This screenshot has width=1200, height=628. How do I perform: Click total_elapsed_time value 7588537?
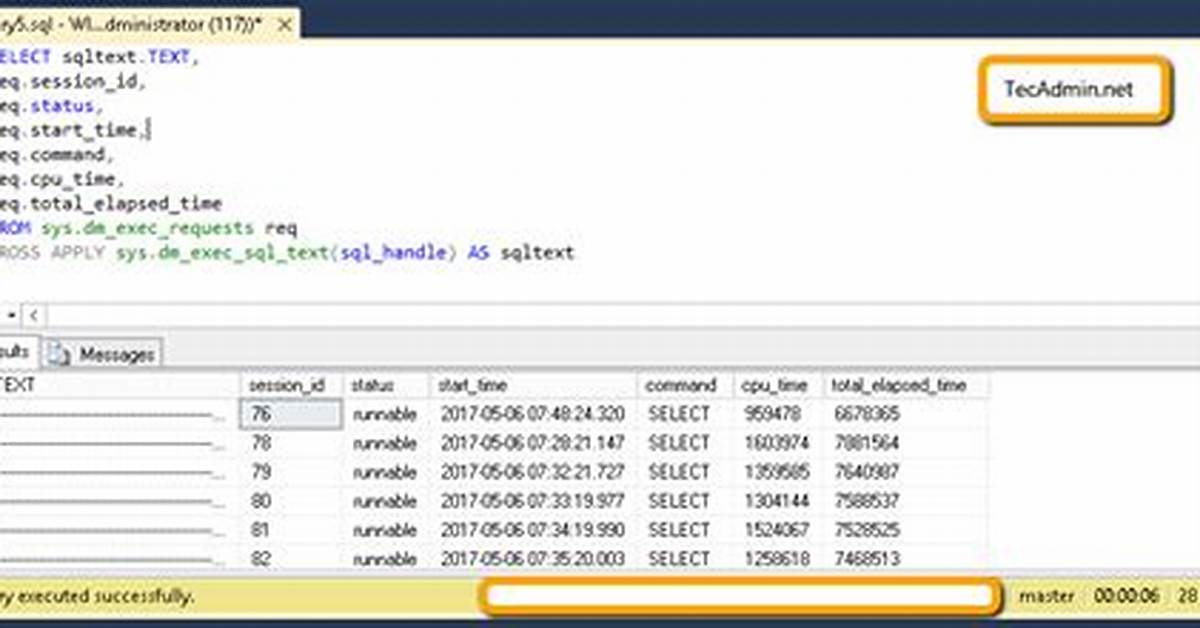866,501
